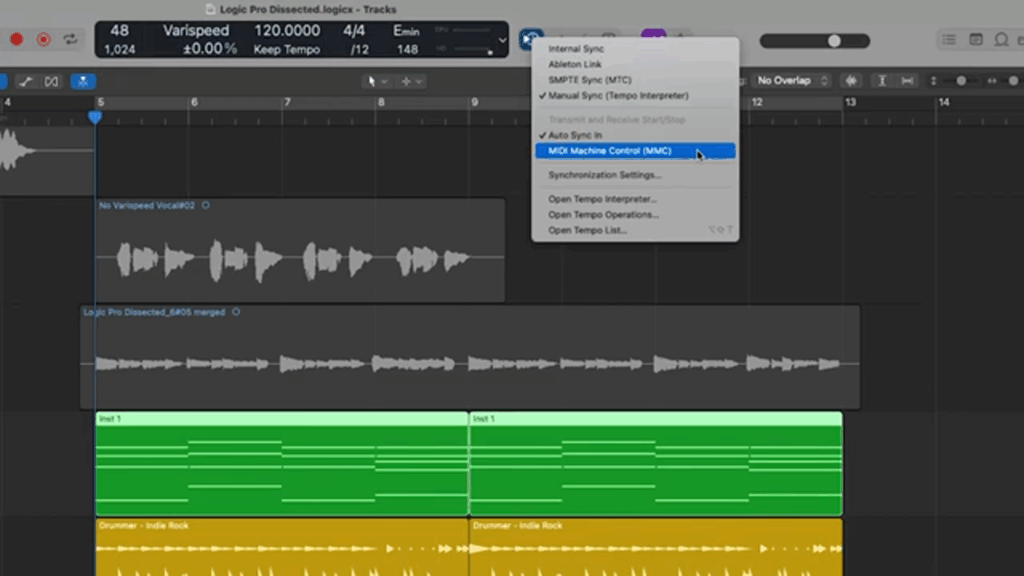This screenshot has width=1024, height=576.
Task: Click the /12 division value
Action: coord(359,50)
